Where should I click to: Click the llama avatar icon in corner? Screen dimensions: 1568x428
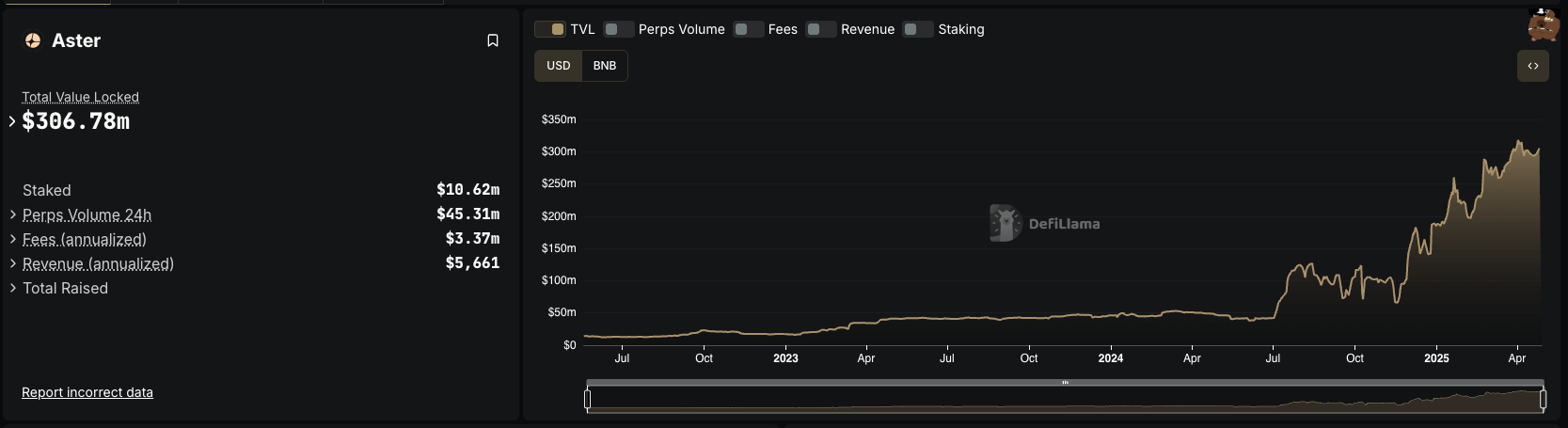pyautogui.click(x=1543, y=25)
